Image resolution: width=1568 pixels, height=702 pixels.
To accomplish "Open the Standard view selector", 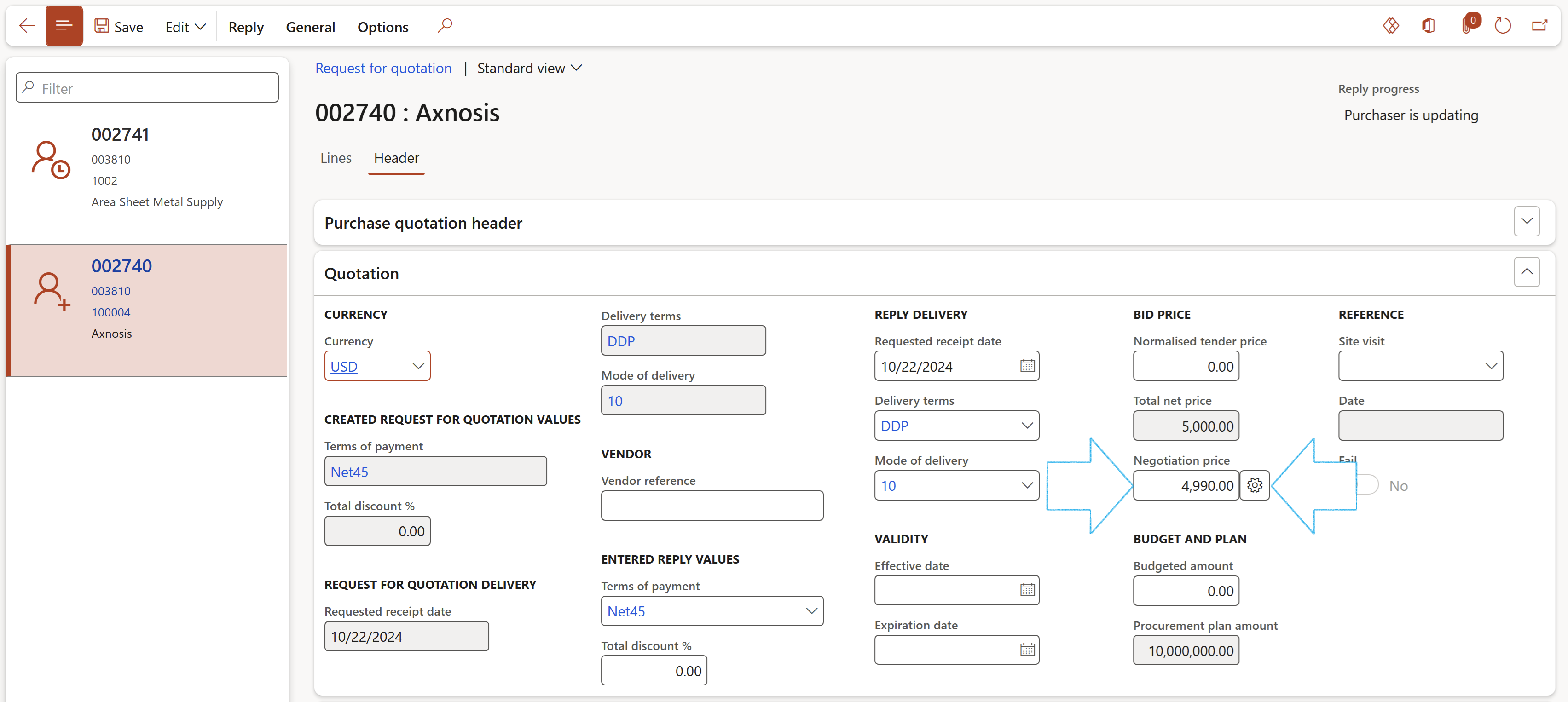I will [x=530, y=68].
